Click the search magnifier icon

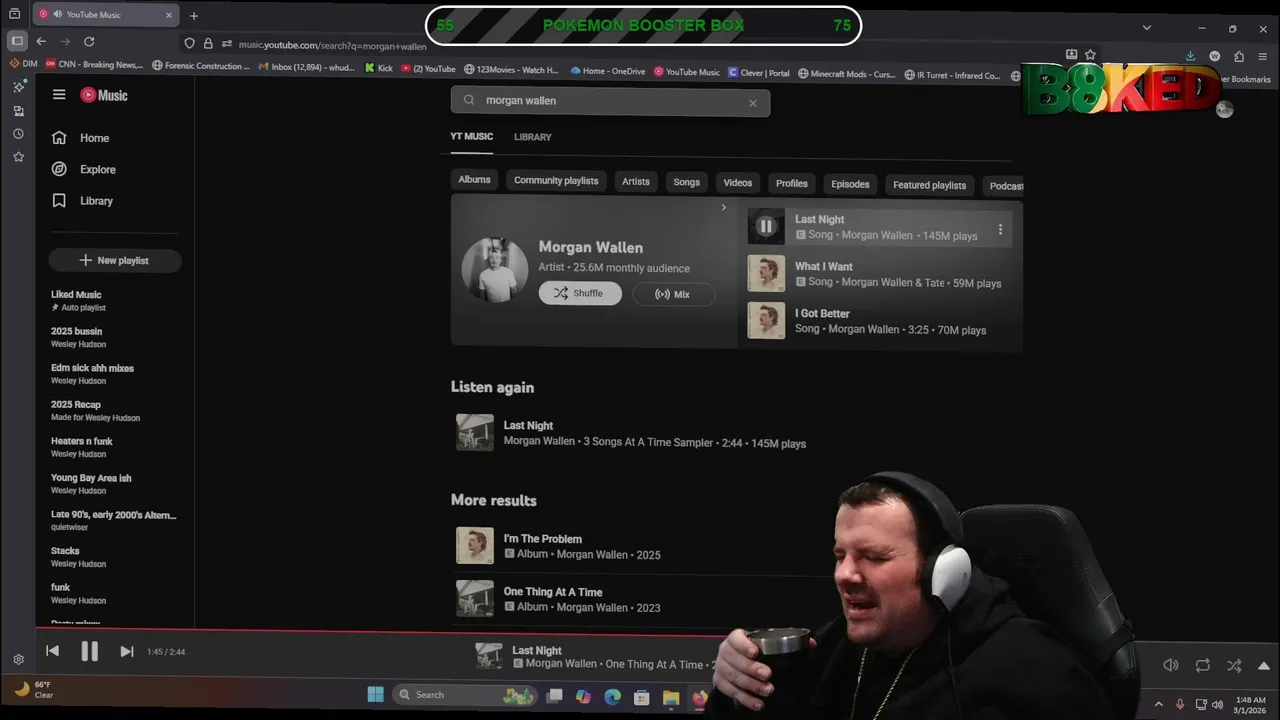tap(468, 100)
